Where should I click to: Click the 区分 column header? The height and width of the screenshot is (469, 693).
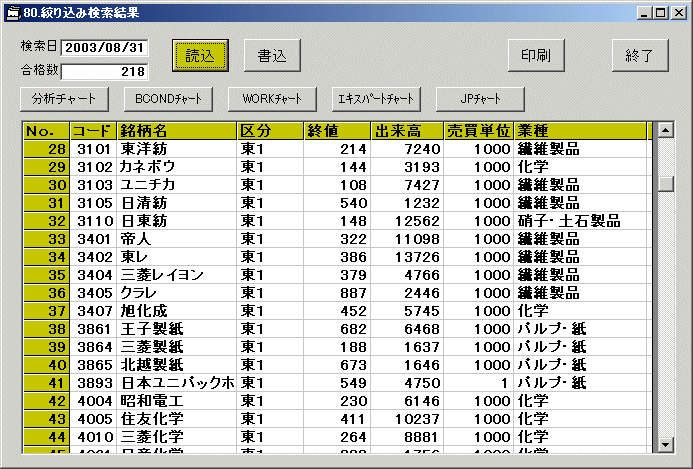270,131
